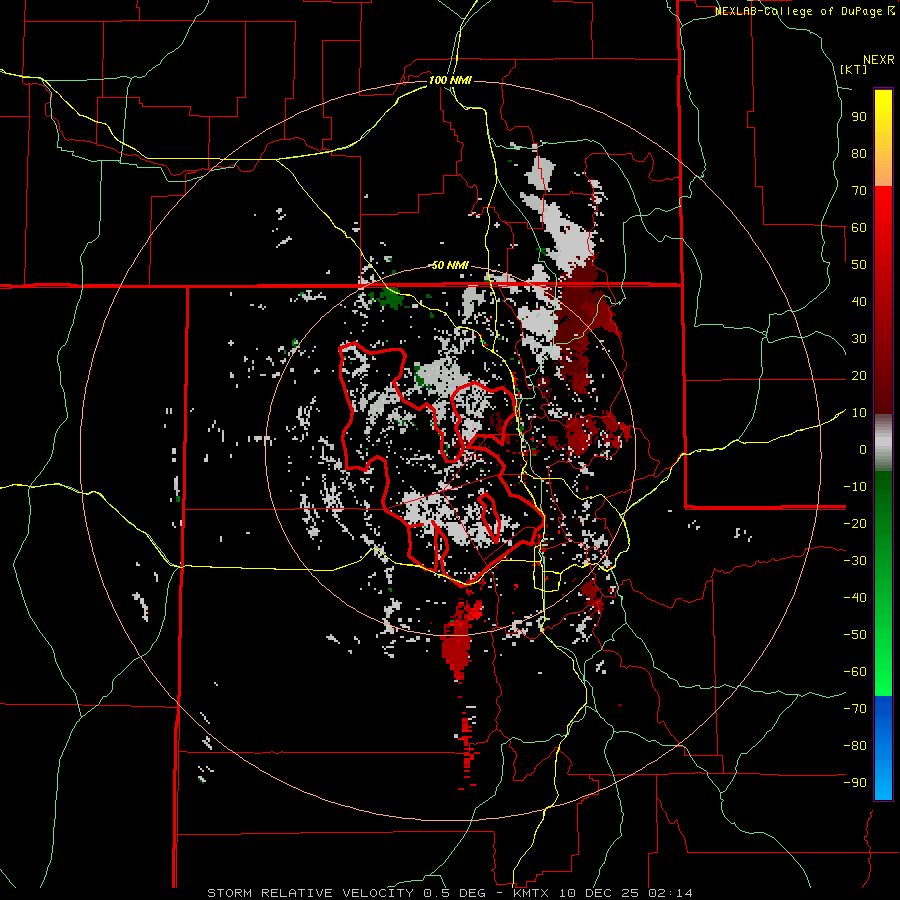The width and height of the screenshot is (900, 900).
Task: Click the 30 value on the velocity scale
Action: 859,339
